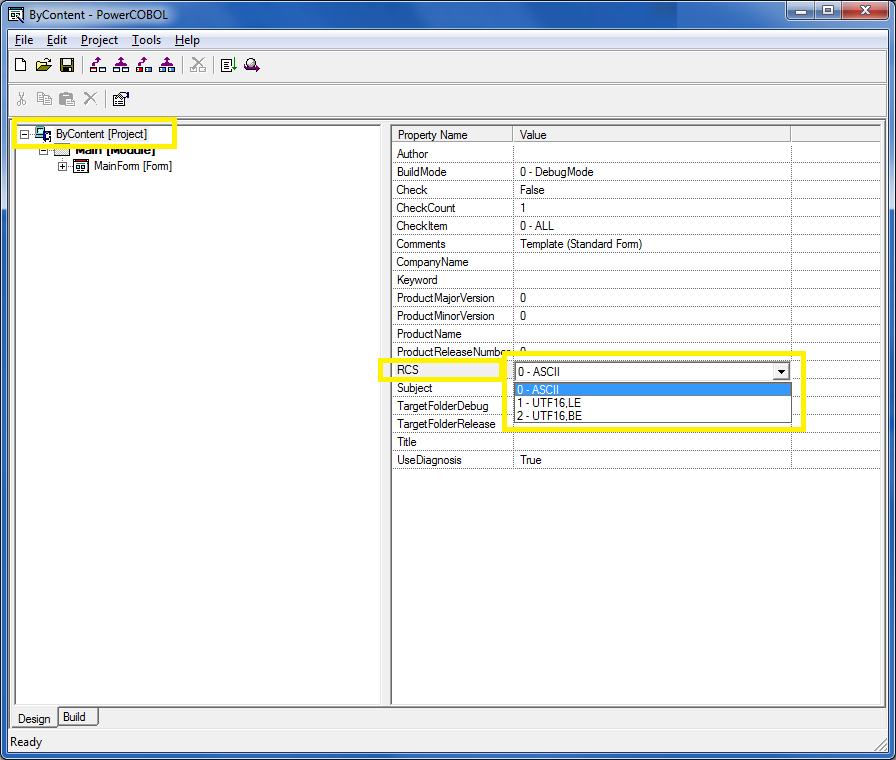Click the Comments property name
Viewport: 896px width, 760px height.
(x=421, y=244)
